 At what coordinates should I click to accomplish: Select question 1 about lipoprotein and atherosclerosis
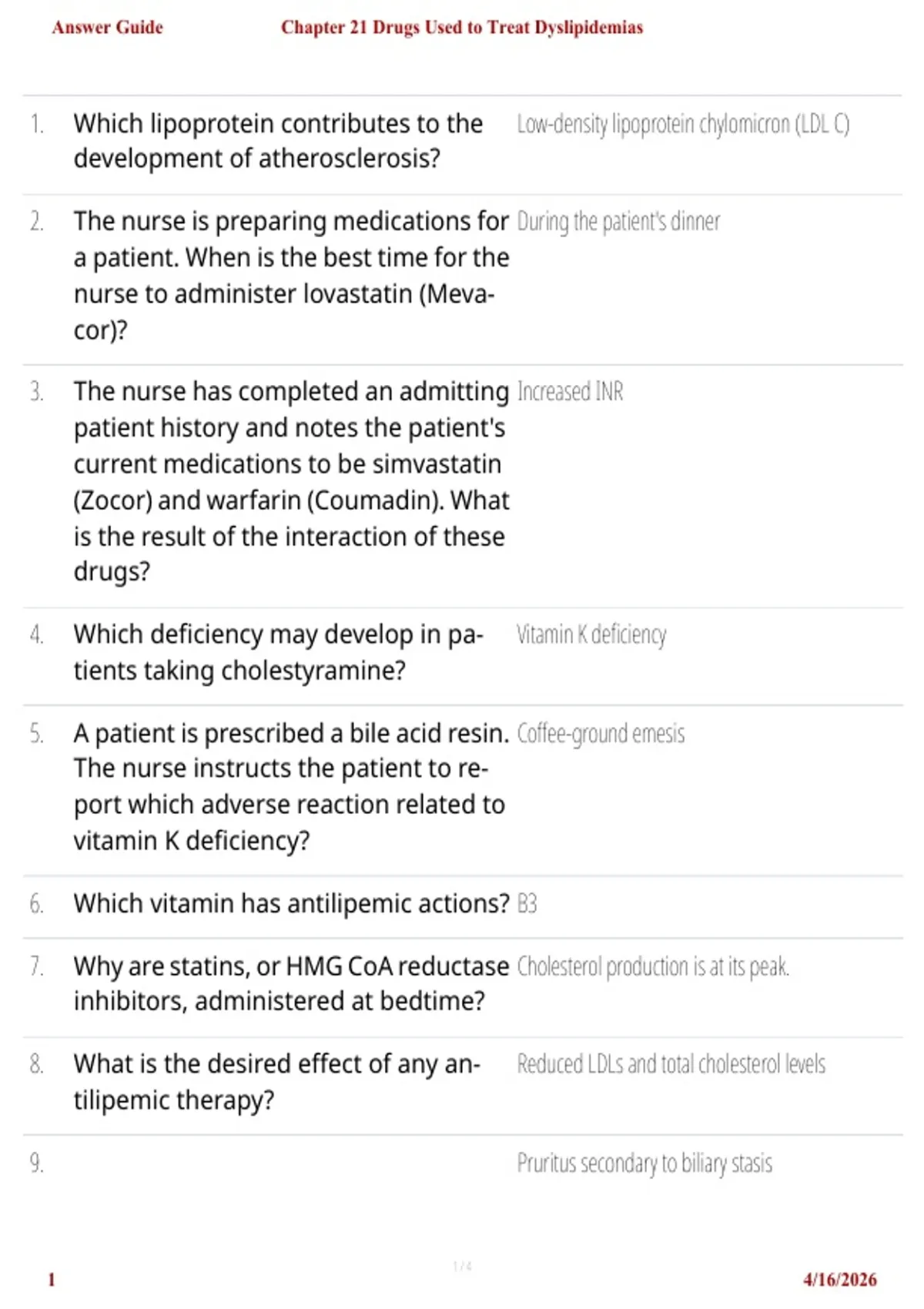[279, 141]
